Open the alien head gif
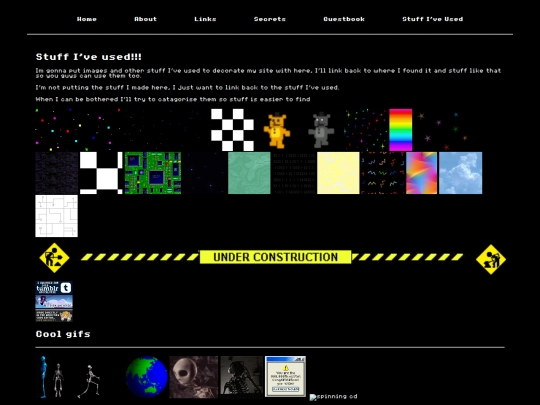Screen dimensions: 540x405 click(194, 377)
